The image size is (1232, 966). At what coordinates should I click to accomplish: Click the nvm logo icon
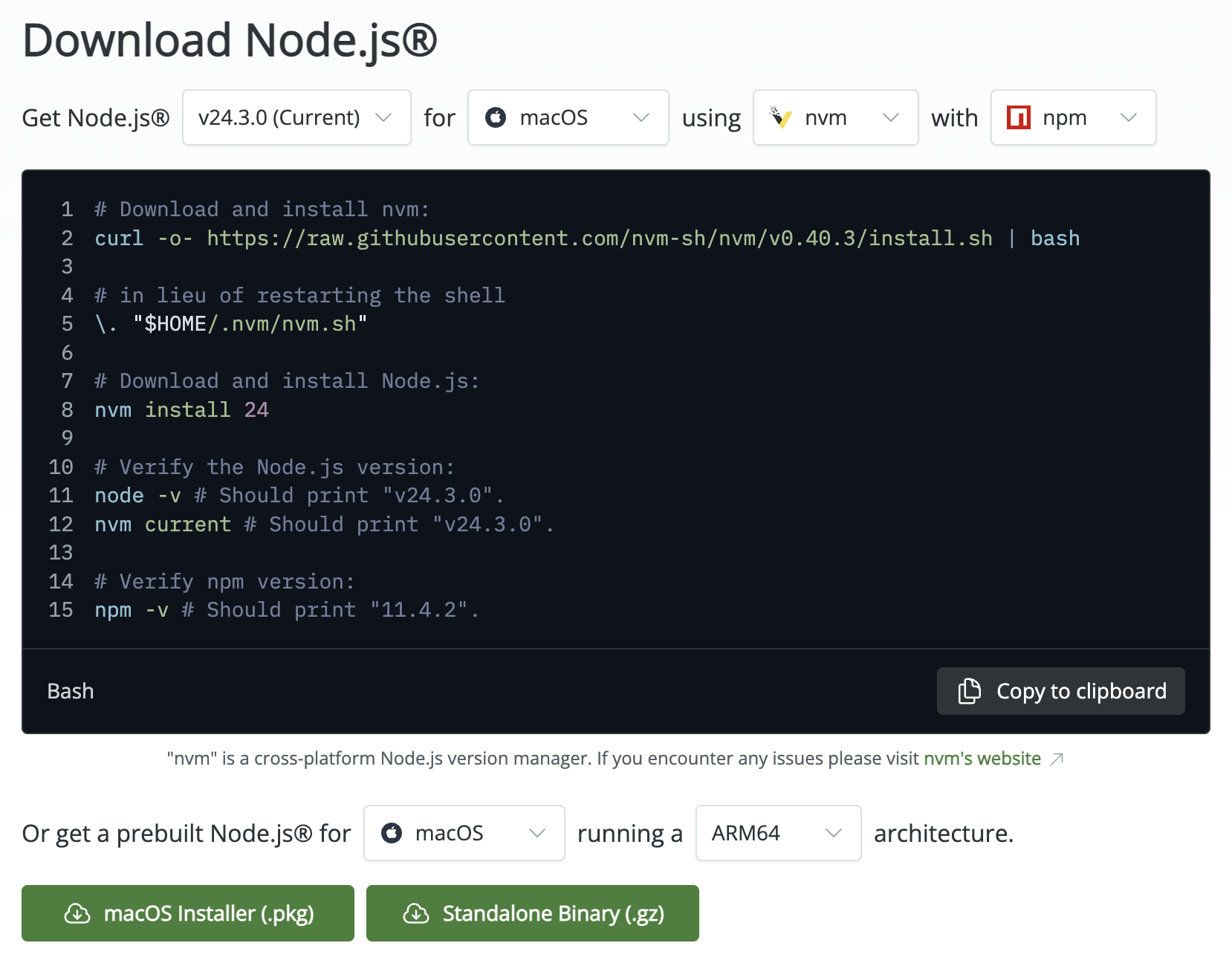[x=780, y=117]
